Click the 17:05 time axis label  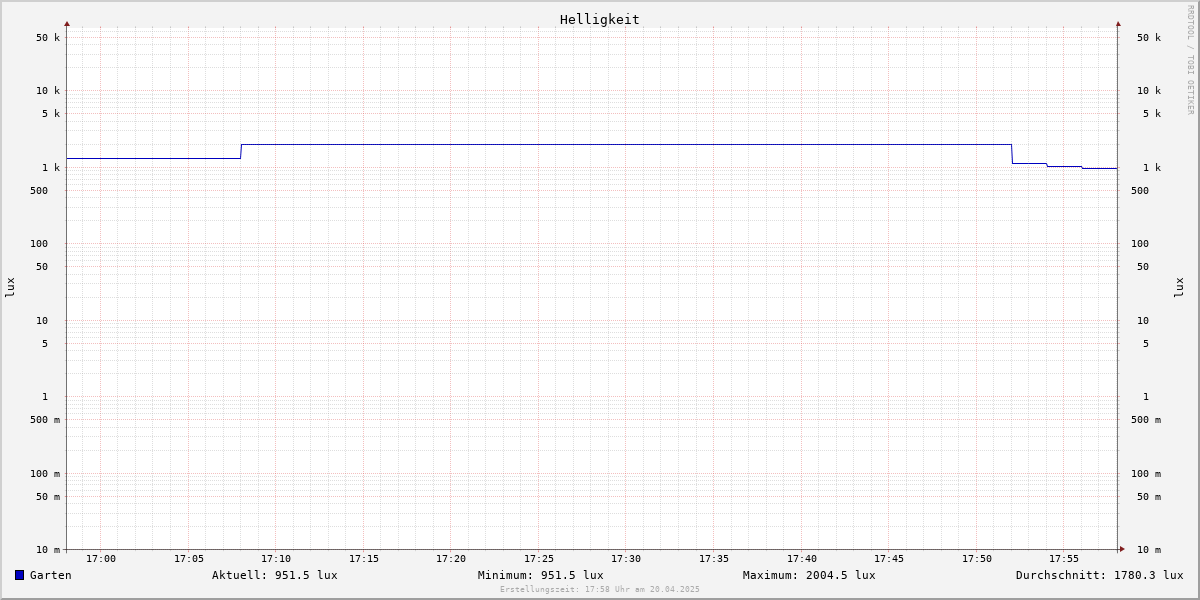tap(189, 559)
